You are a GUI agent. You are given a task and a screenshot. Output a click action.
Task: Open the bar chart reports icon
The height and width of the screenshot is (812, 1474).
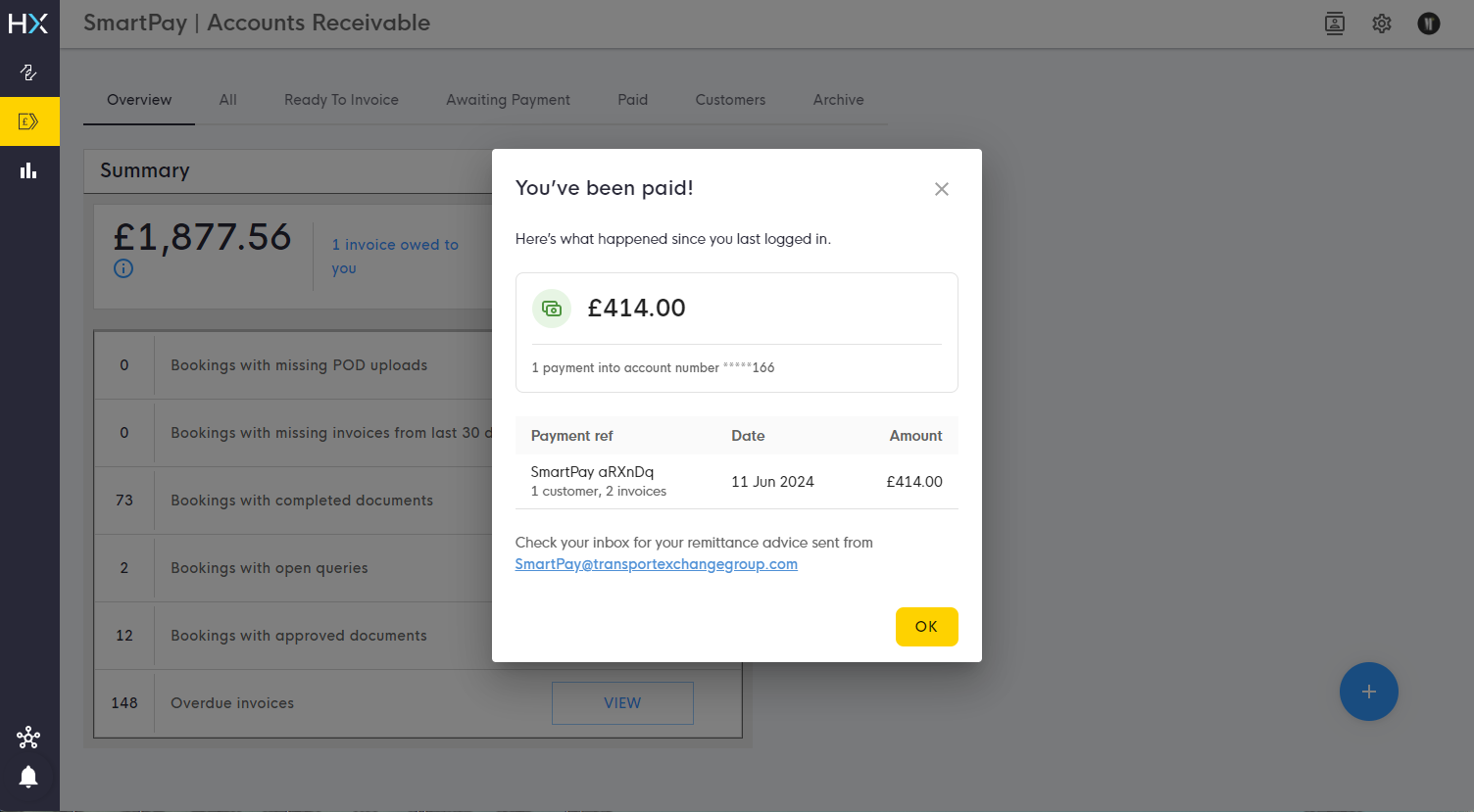28,170
